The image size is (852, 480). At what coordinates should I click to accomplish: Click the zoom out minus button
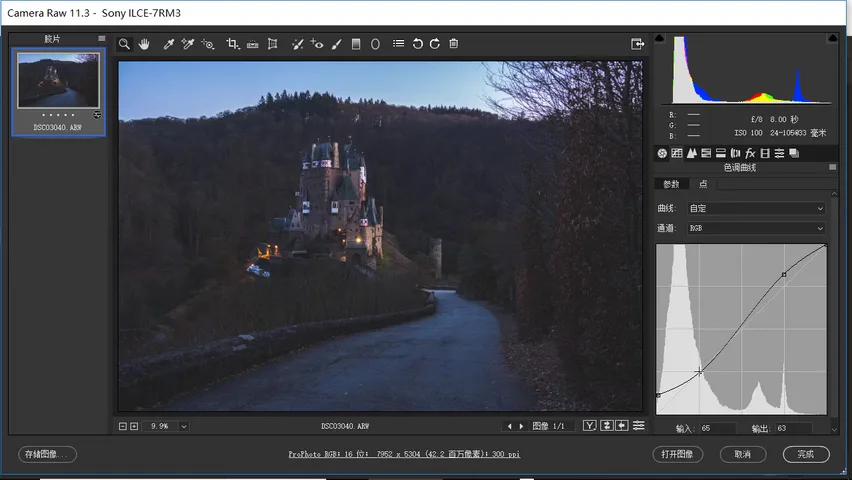[123, 426]
